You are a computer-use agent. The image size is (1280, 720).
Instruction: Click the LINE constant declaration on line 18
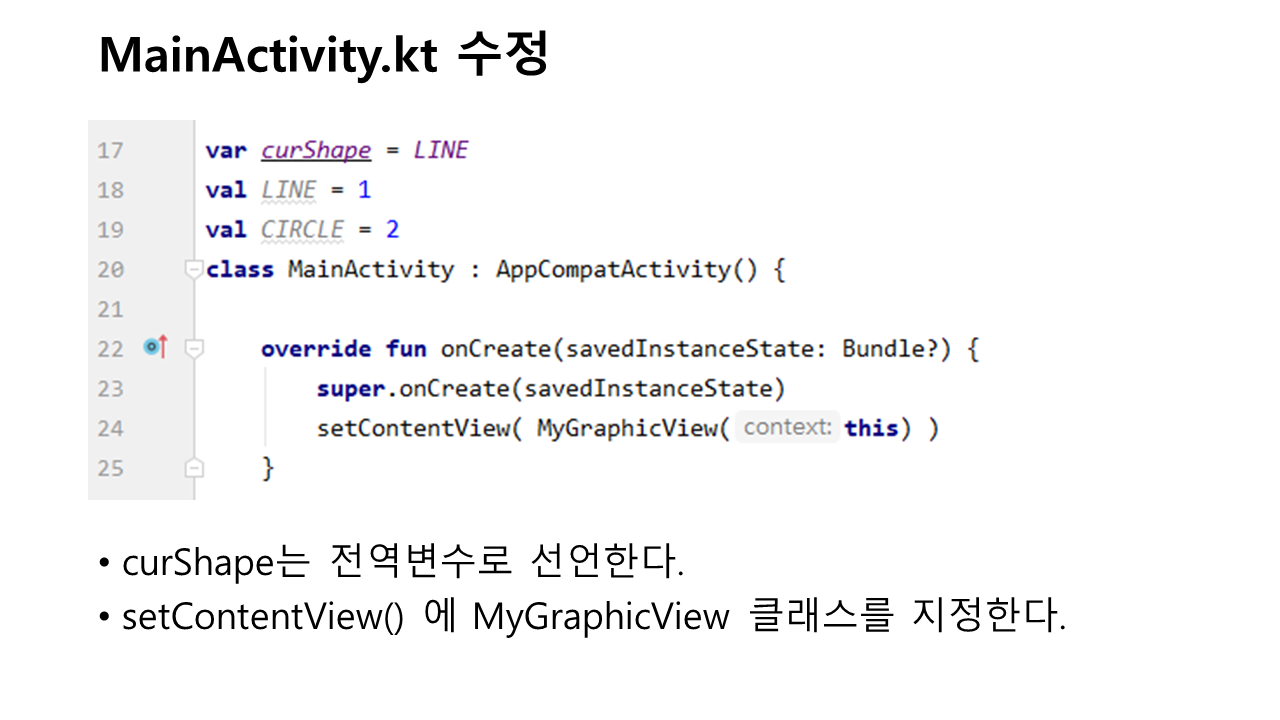tap(288, 189)
